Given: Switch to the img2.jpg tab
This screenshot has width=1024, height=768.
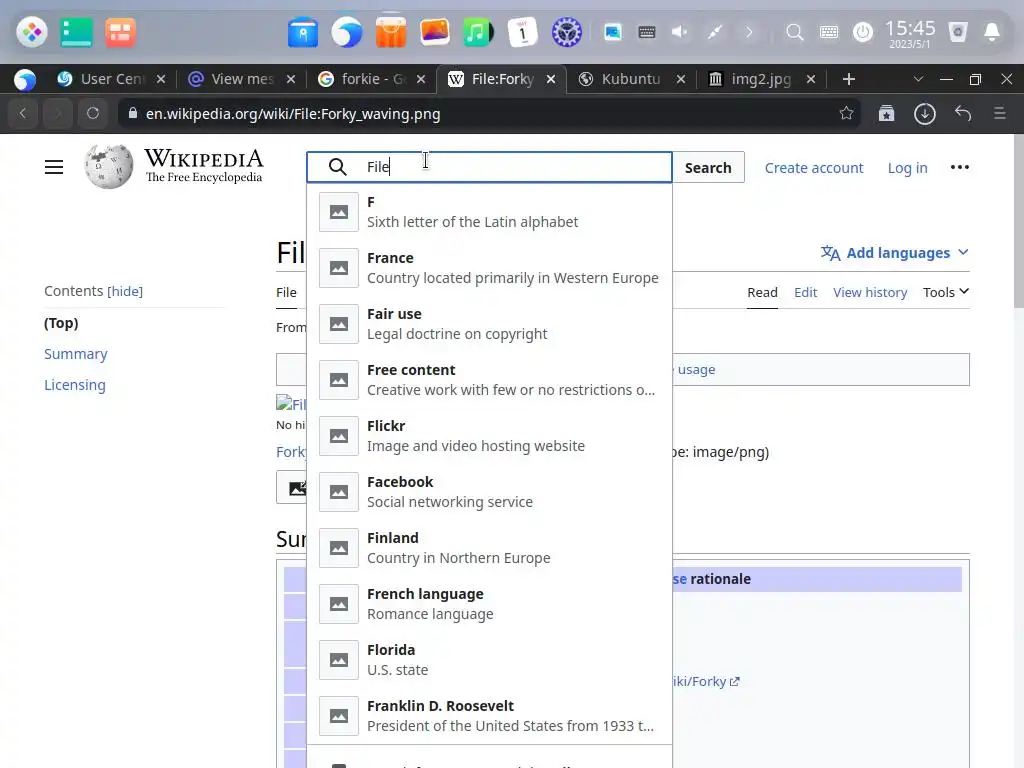Looking at the screenshot, I should pyautogui.click(x=761, y=79).
